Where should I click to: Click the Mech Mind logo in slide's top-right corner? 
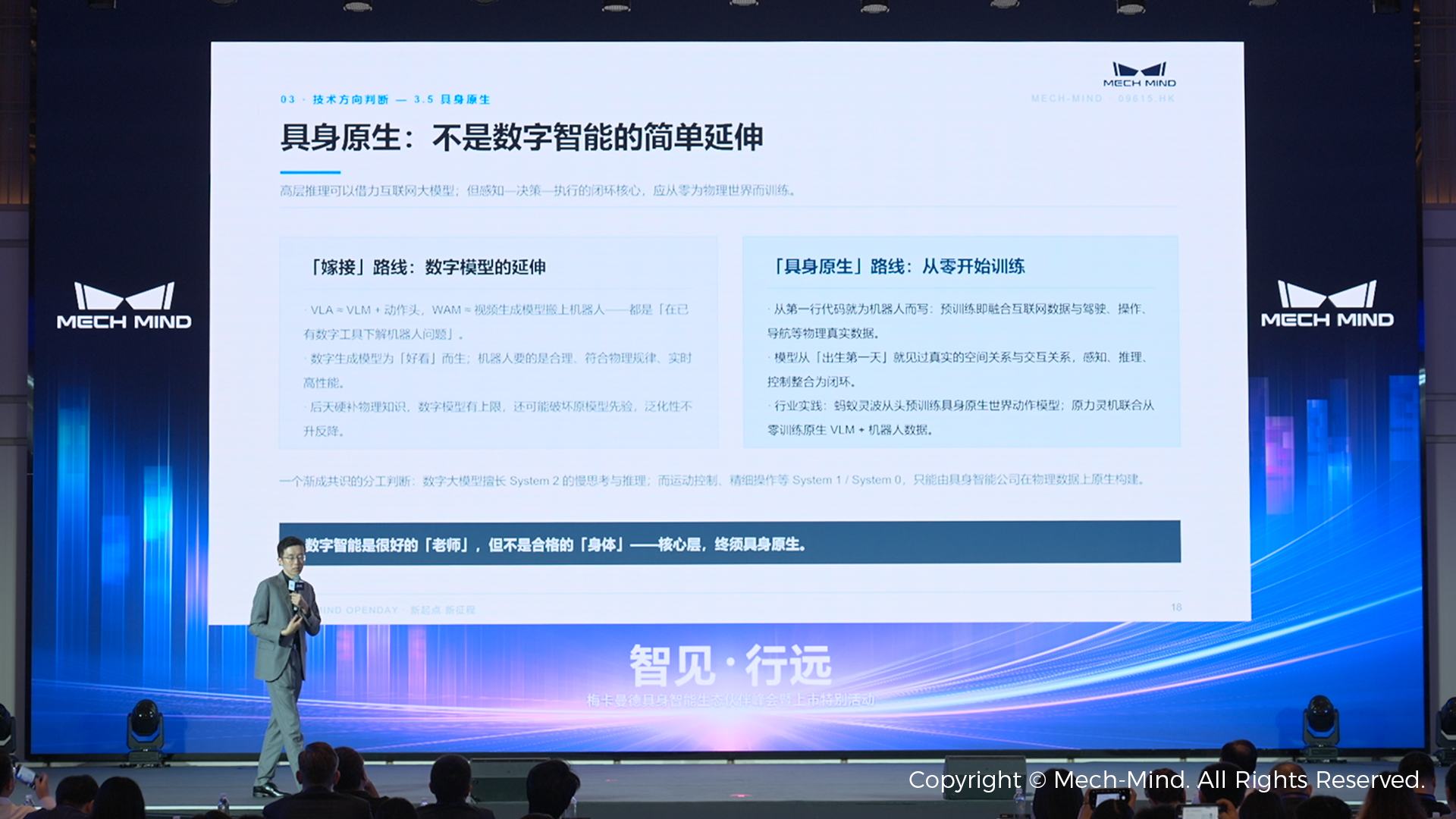click(1139, 74)
